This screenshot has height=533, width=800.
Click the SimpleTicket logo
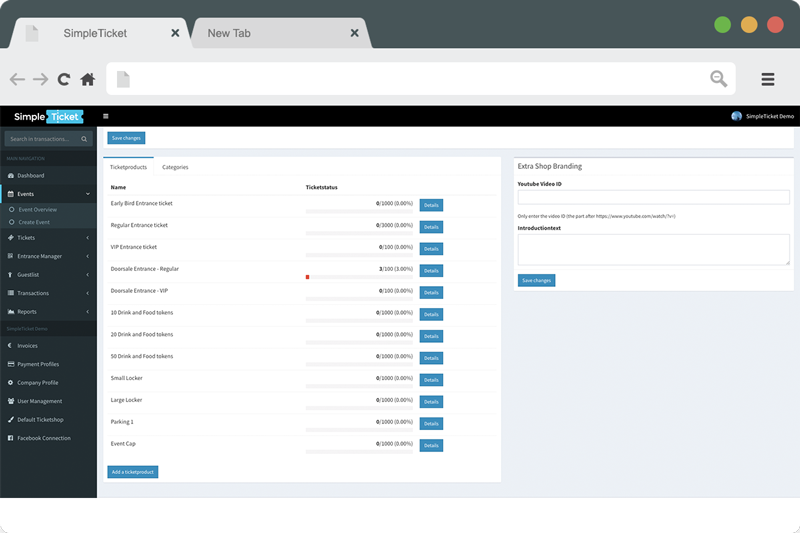click(x=48, y=116)
